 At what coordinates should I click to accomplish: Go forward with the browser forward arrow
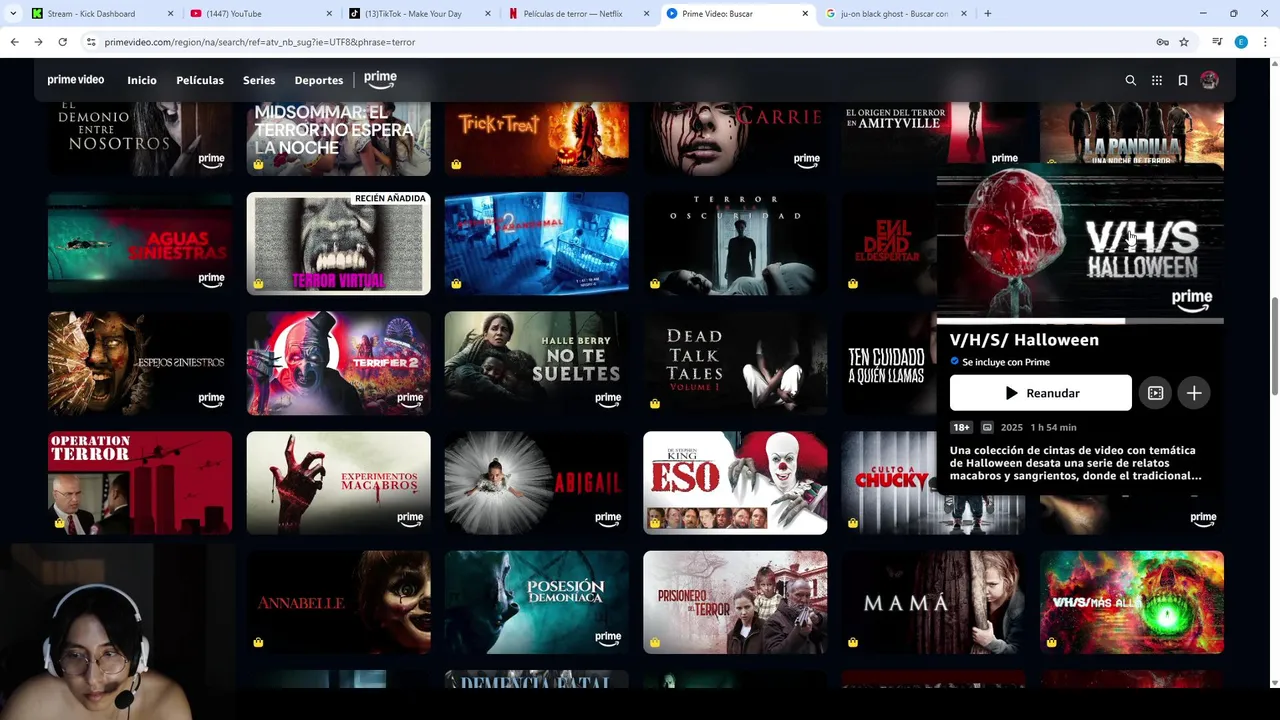(x=38, y=42)
